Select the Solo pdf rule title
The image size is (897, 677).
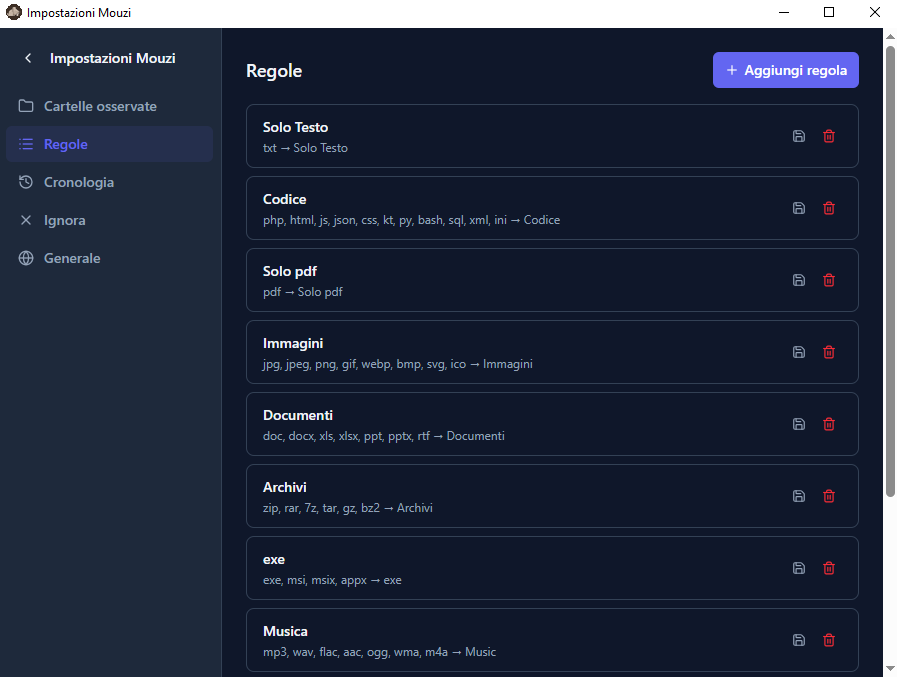pos(289,271)
